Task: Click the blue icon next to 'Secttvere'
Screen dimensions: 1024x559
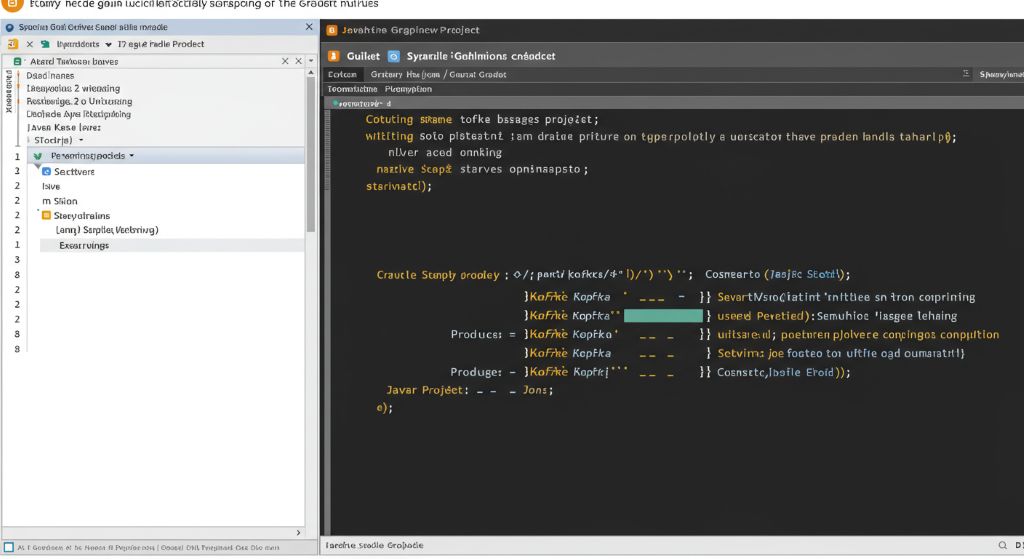Action: 46,172
